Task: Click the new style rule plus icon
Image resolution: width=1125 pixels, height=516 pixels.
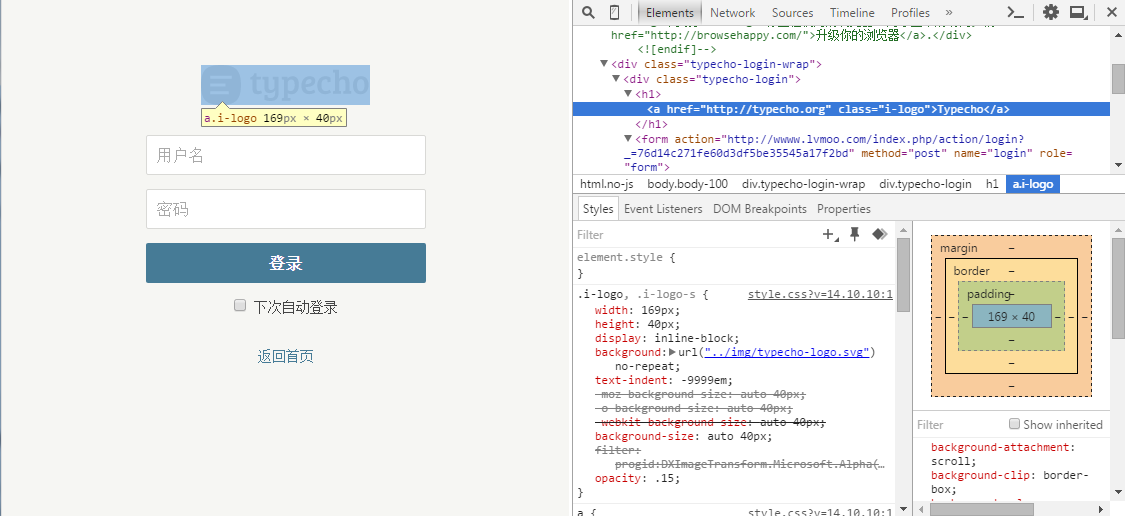Action: pos(829,234)
